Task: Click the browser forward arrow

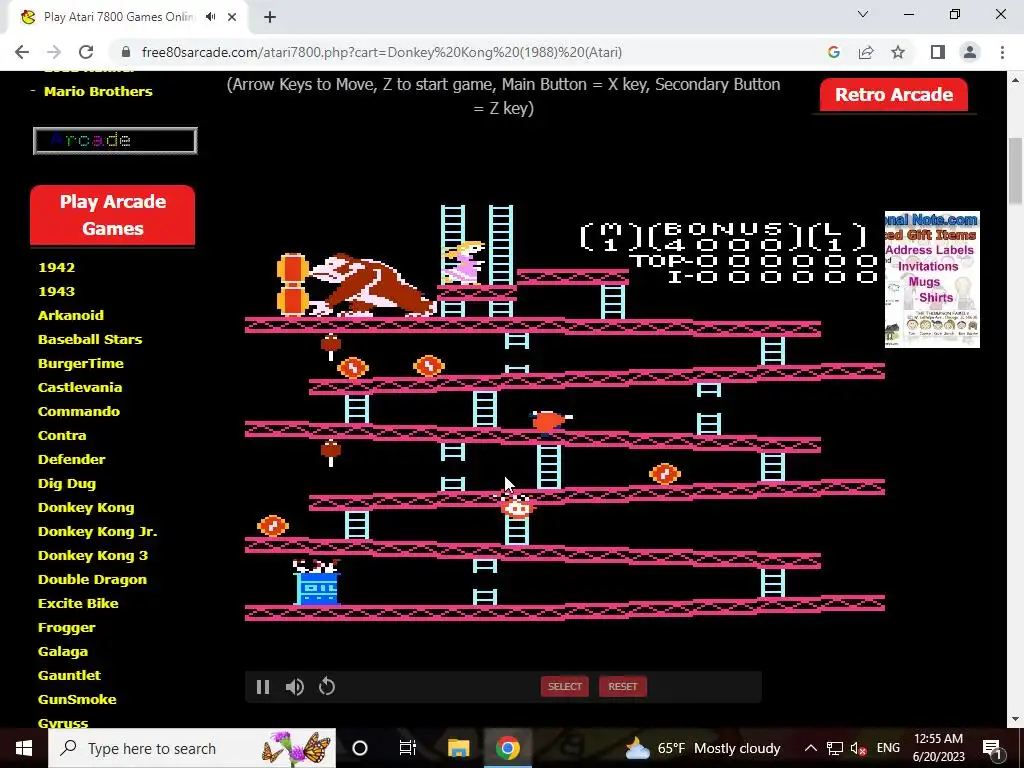Action: 54,52
